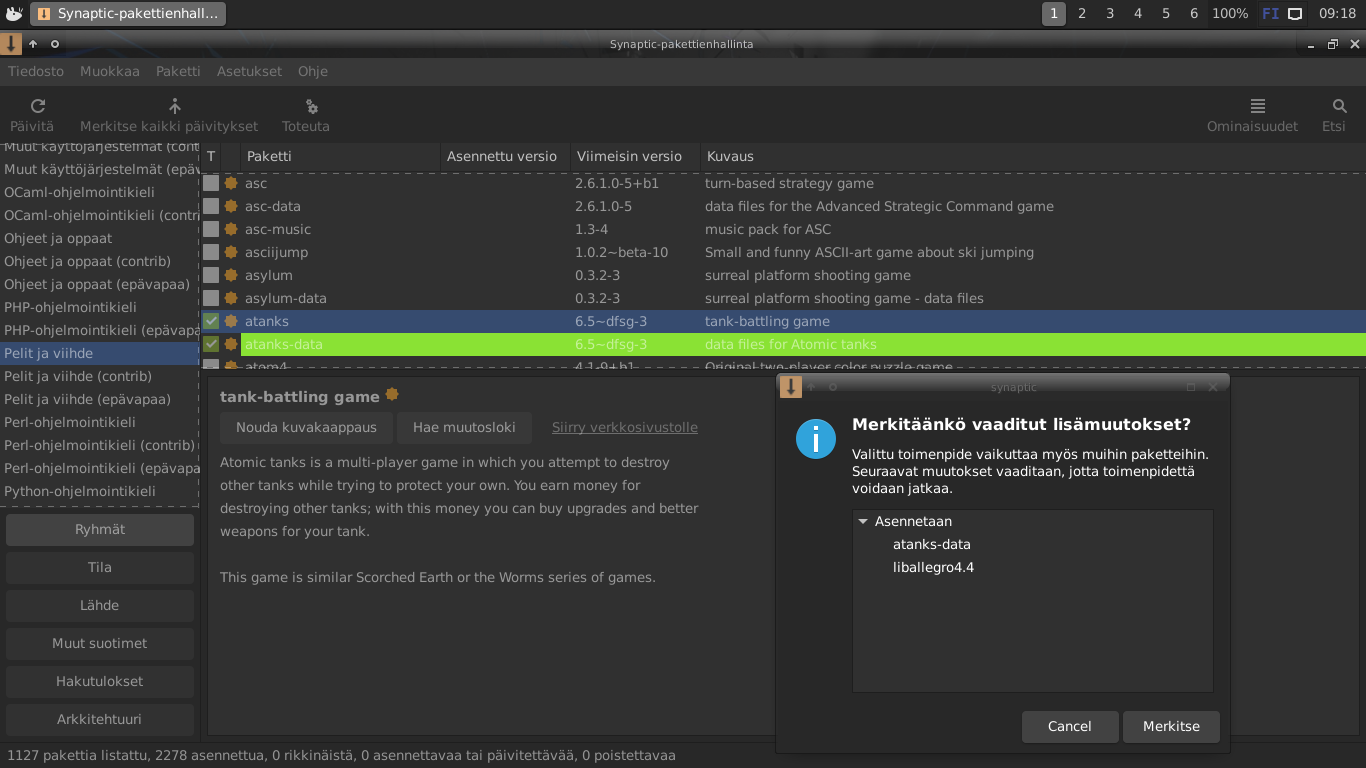This screenshot has width=1366, height=768.
Task: Collapse the Asennetaan tree expander
Action: [x=863, y=521]
